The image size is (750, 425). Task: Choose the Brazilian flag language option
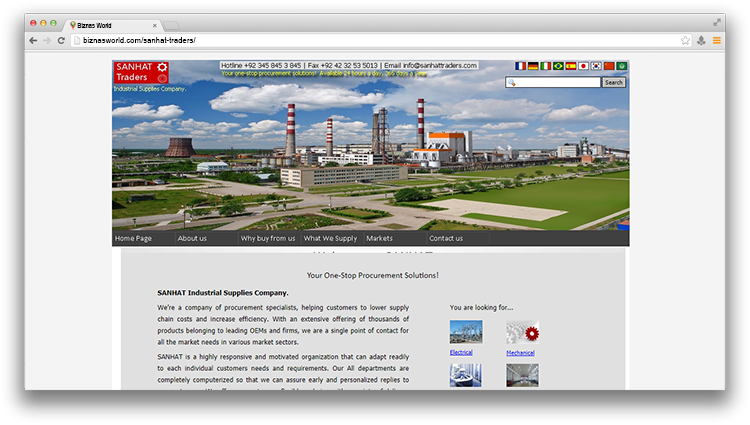pyautogui.click(x=558, y=66)
